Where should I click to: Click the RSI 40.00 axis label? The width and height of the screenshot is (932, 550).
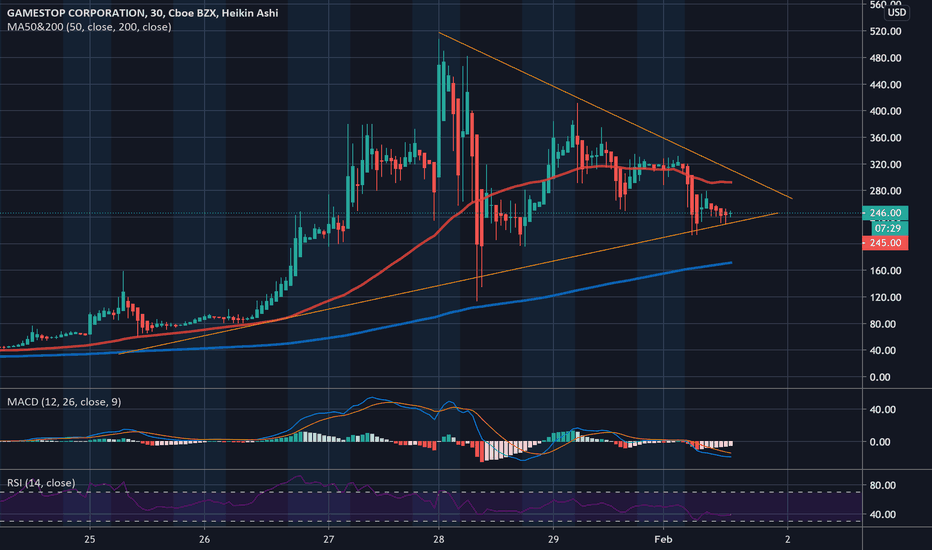(x=882, y=514)
